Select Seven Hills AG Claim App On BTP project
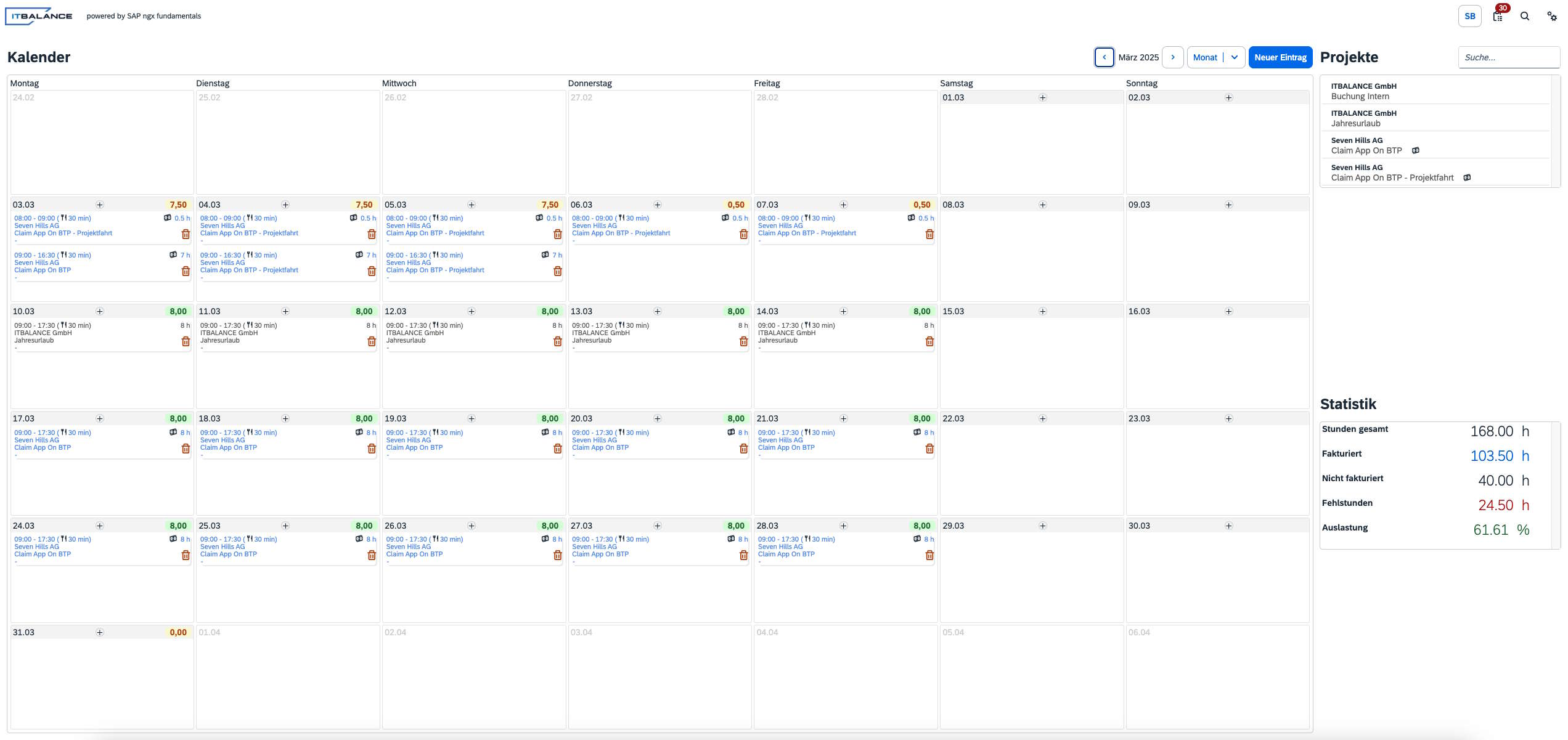This screenshot has height=740, width=1568. [x=1436, y=145]
